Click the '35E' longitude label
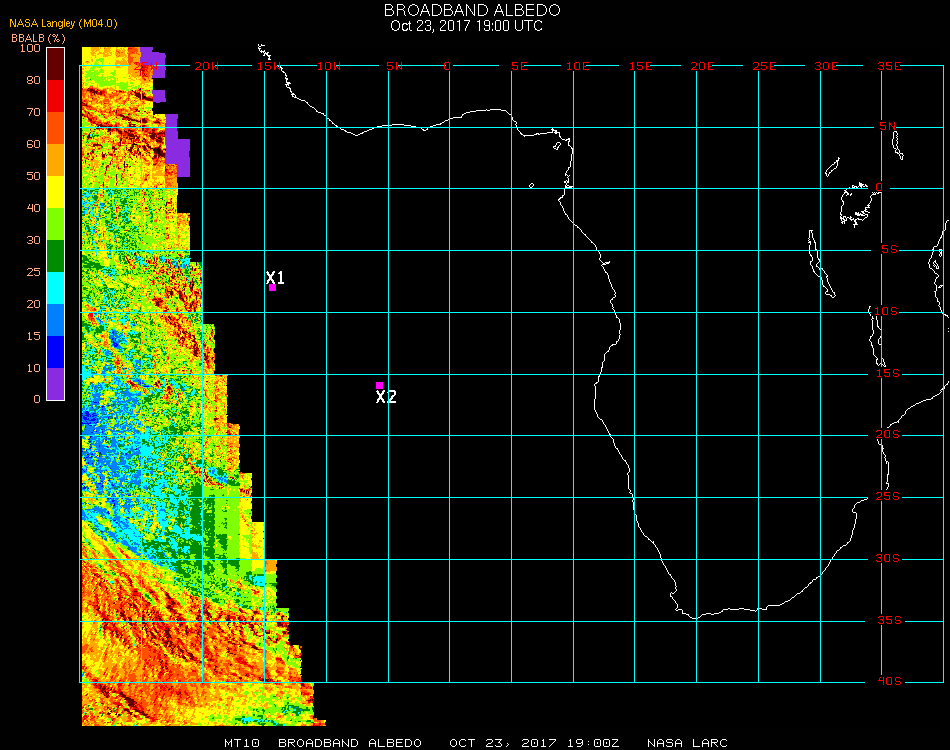Screen dimensions: 950x750 pos(889,66)
